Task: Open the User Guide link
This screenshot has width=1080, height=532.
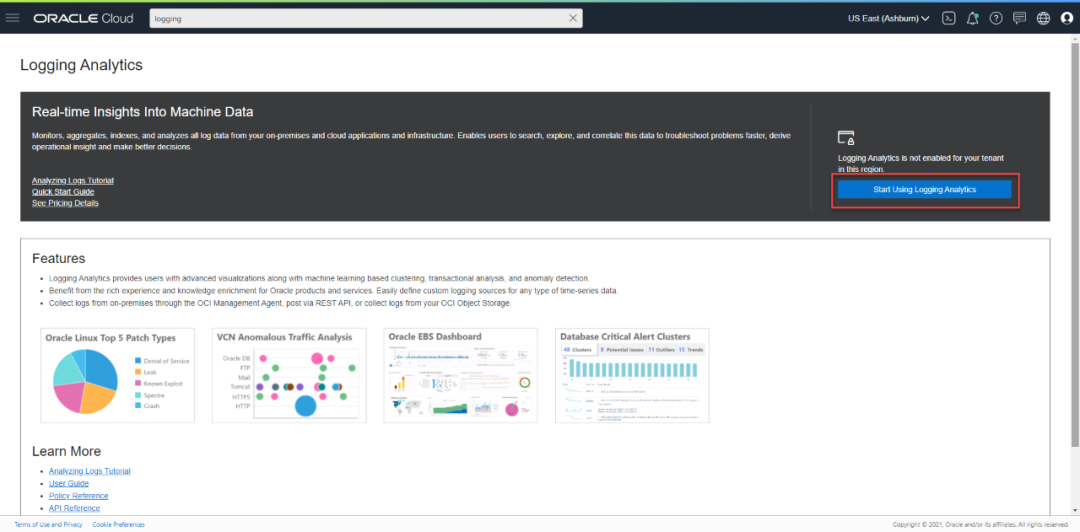Action: 69,484
